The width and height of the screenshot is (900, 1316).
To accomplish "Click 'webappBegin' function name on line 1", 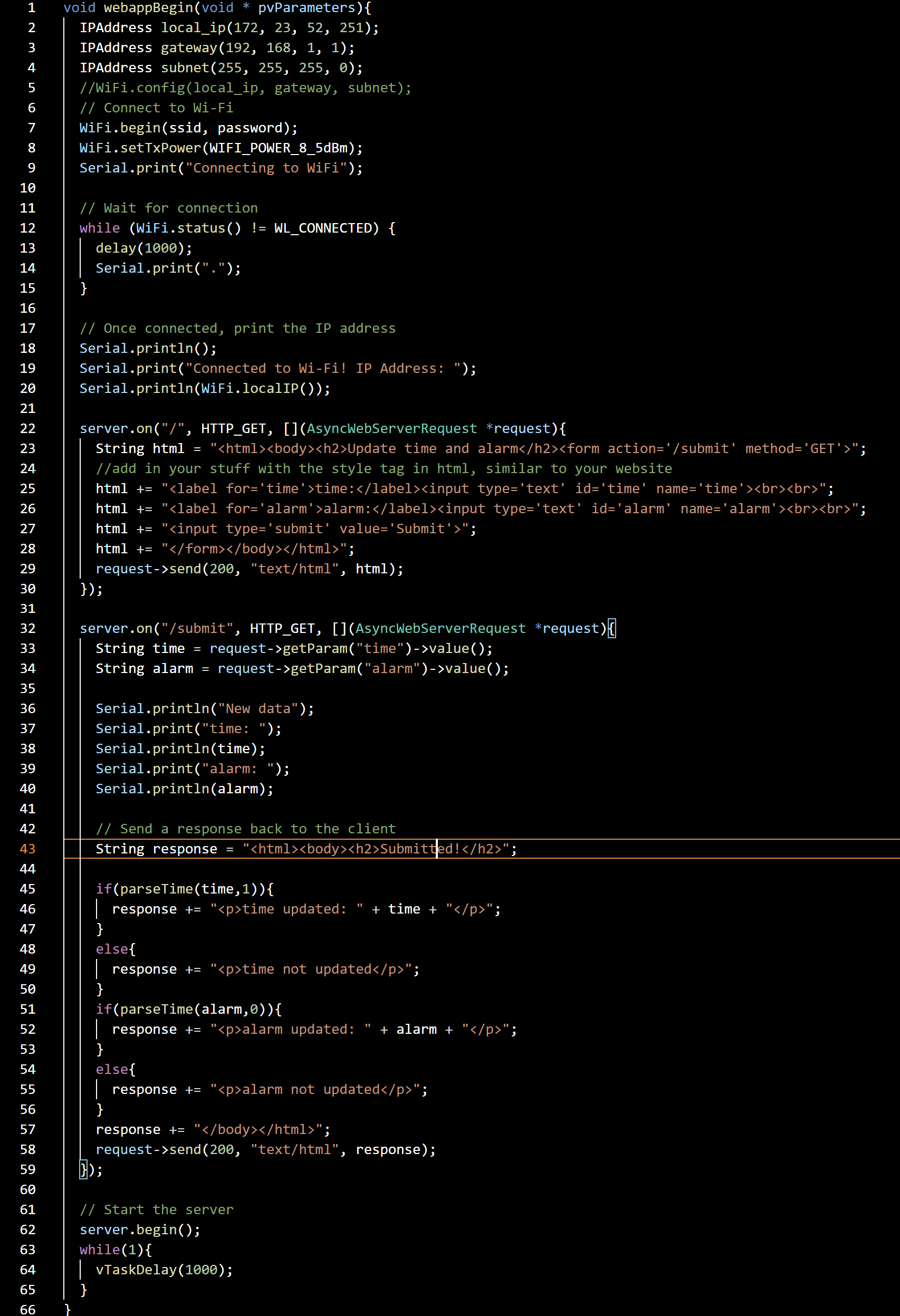I will [148, 8].
